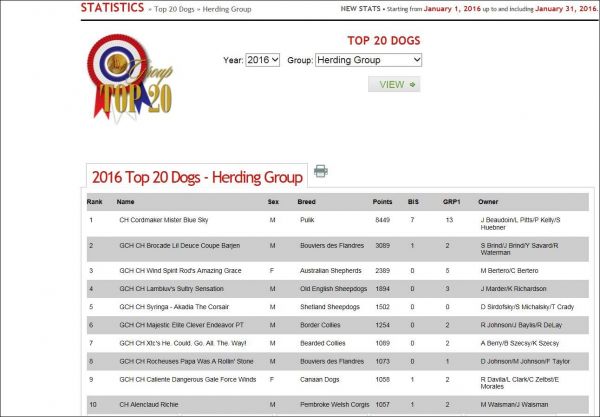Image resolution: width=600 pixels, height=417 pixels.
Task: Select the Herding Group breadcrumb item
Action: click(250, 10)
